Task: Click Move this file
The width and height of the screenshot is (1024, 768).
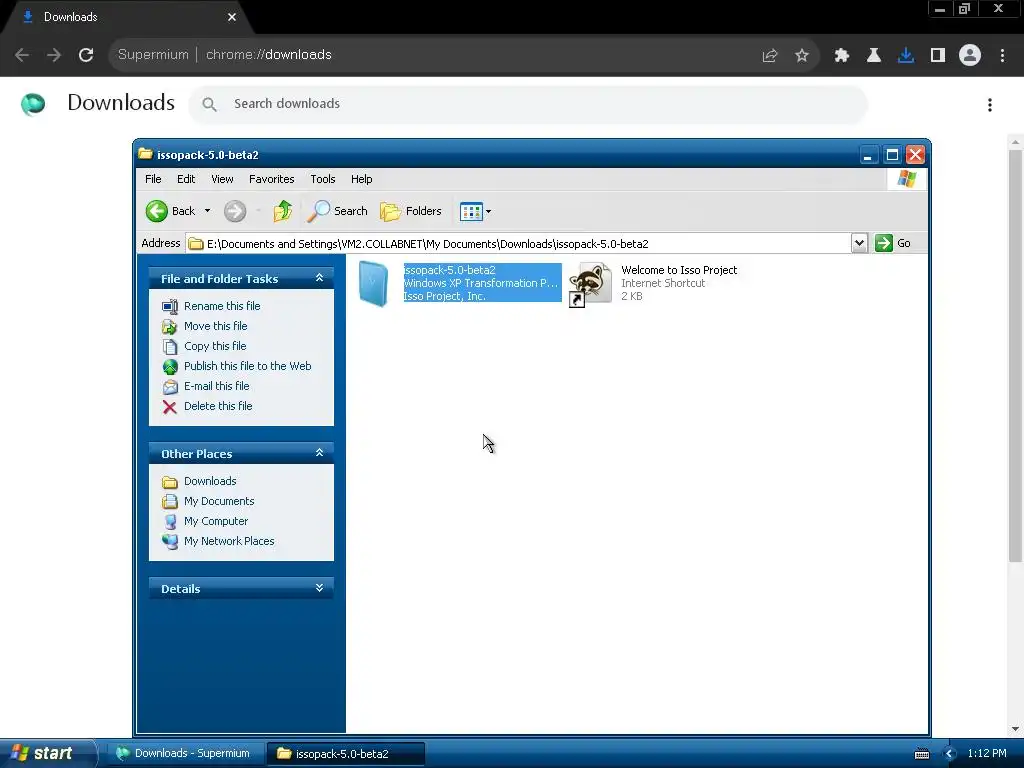Action: tap(216, 326)
